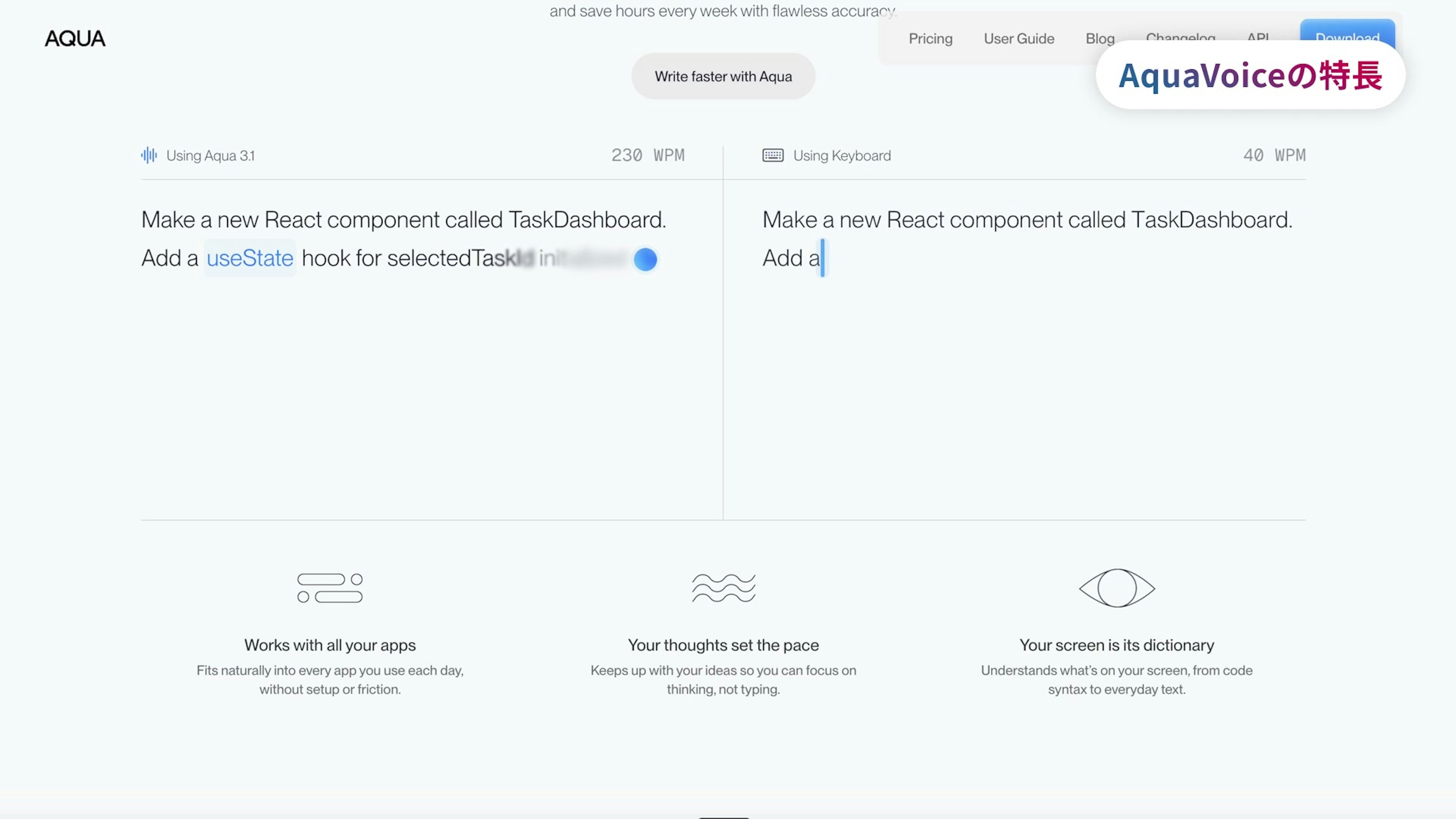Click the highlighted useState keyword

[250, 258]
